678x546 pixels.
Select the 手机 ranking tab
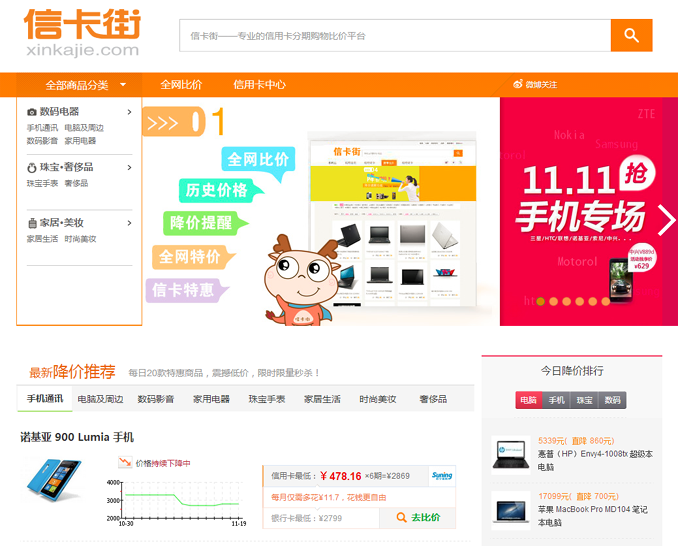tap(556, 400)
